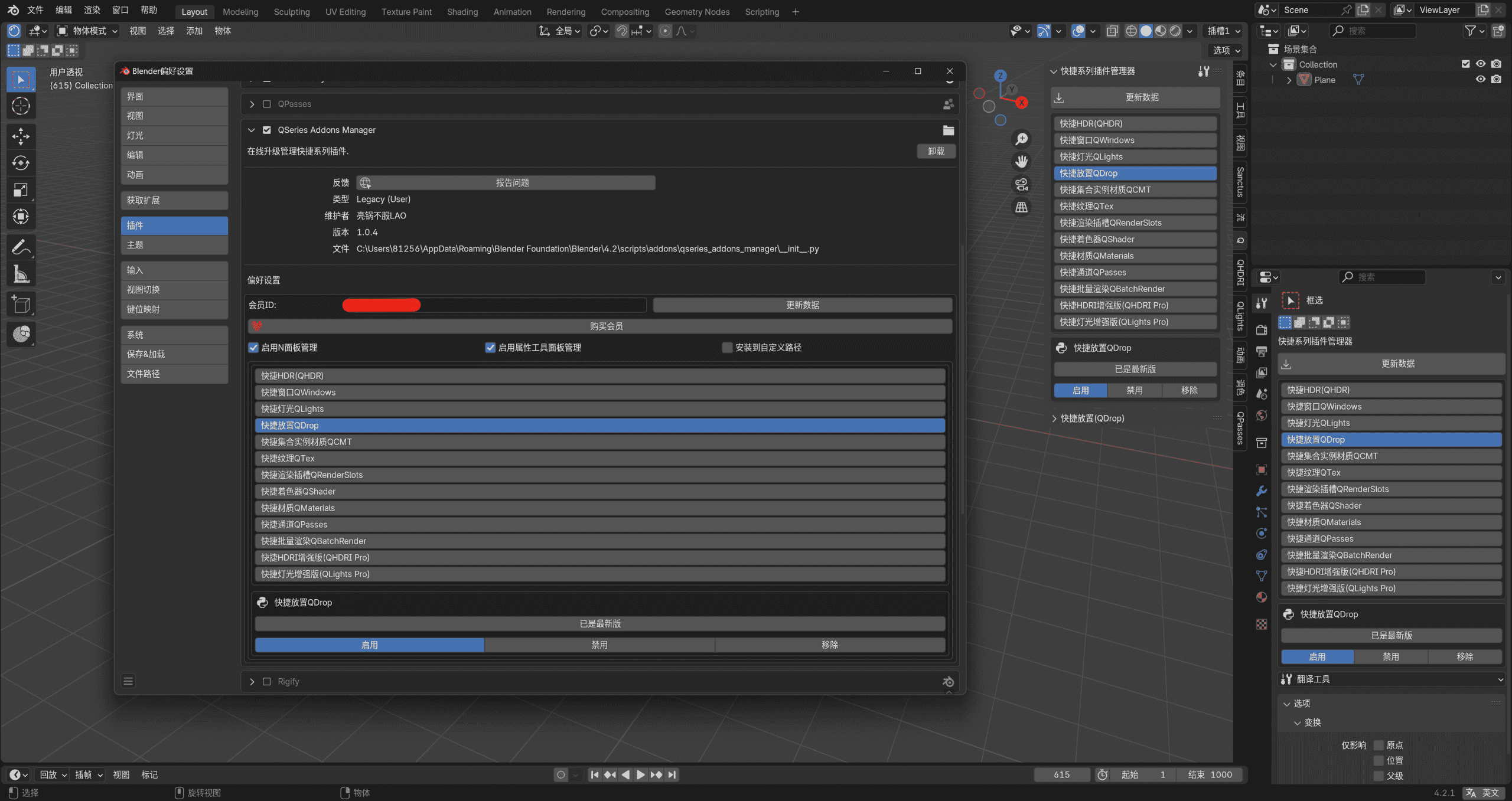Open the 物体模式 mode dropdown
1512x801 pixels.
click(87, 31)
